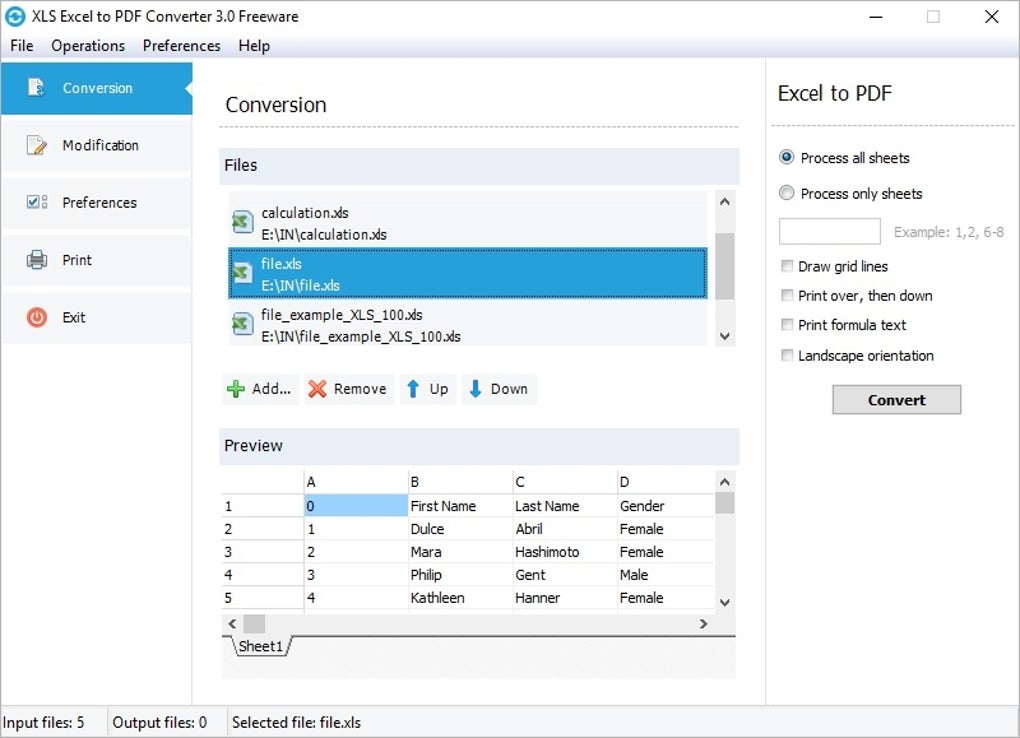Screen dimensions: 1020x738
Task: Select the Process only sheets option
Action: pyautogui.click(x=850, y=193)
